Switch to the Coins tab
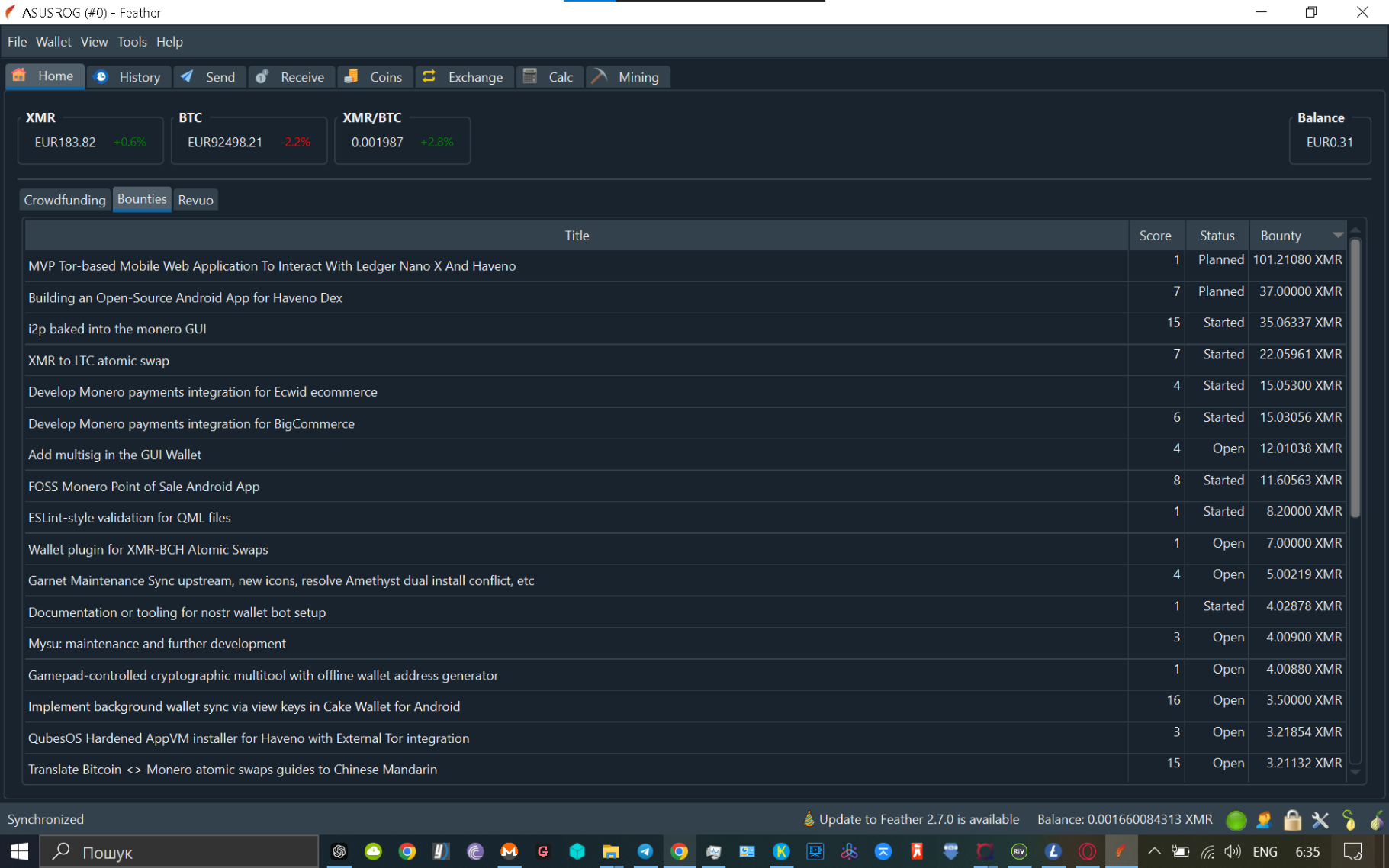 (375, 77)
